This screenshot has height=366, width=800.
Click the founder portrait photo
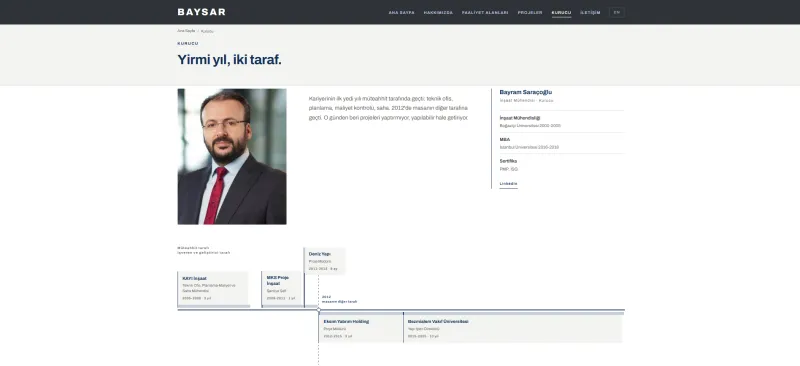[x=232, y=156]
